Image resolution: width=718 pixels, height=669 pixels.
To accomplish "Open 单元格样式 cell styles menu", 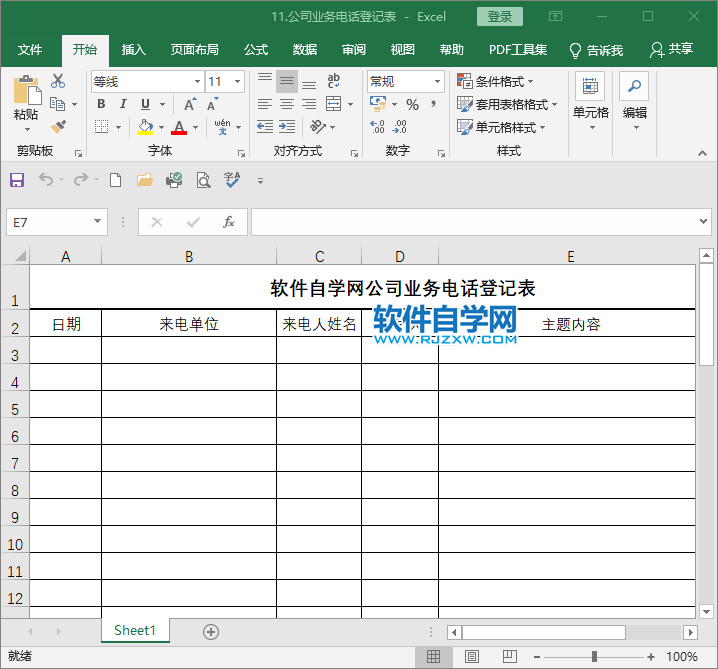I will (x=501, y=127).
